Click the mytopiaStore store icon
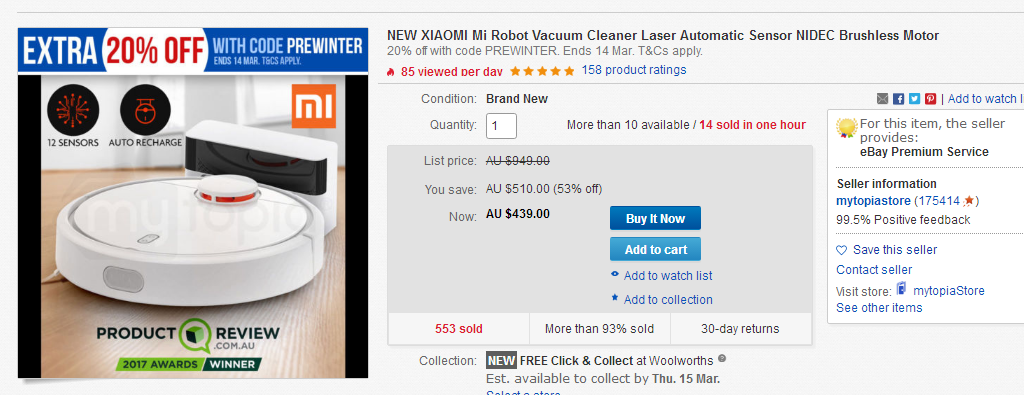The height and width of the screenshot is (395, 1024). tap(902, 289)
